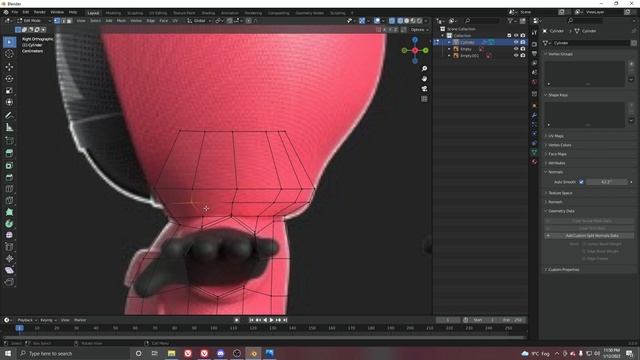Open Global transform orientation dropdown

199,20
